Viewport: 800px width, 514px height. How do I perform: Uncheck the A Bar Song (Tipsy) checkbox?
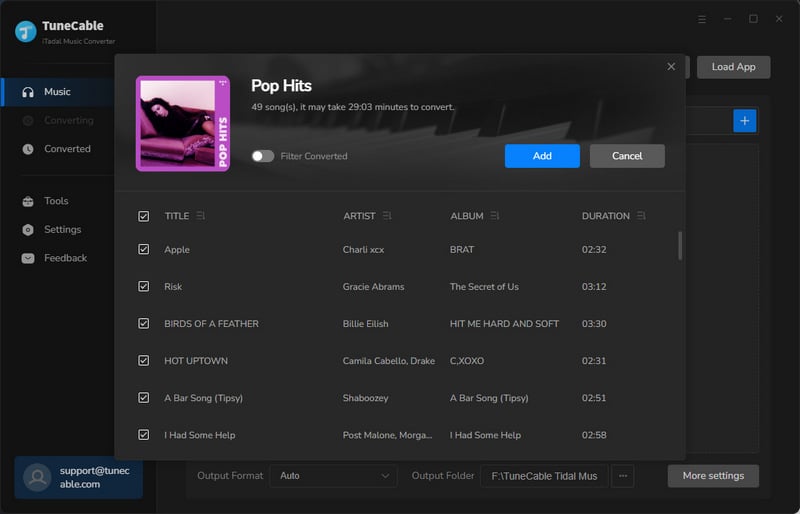point(143,398)
